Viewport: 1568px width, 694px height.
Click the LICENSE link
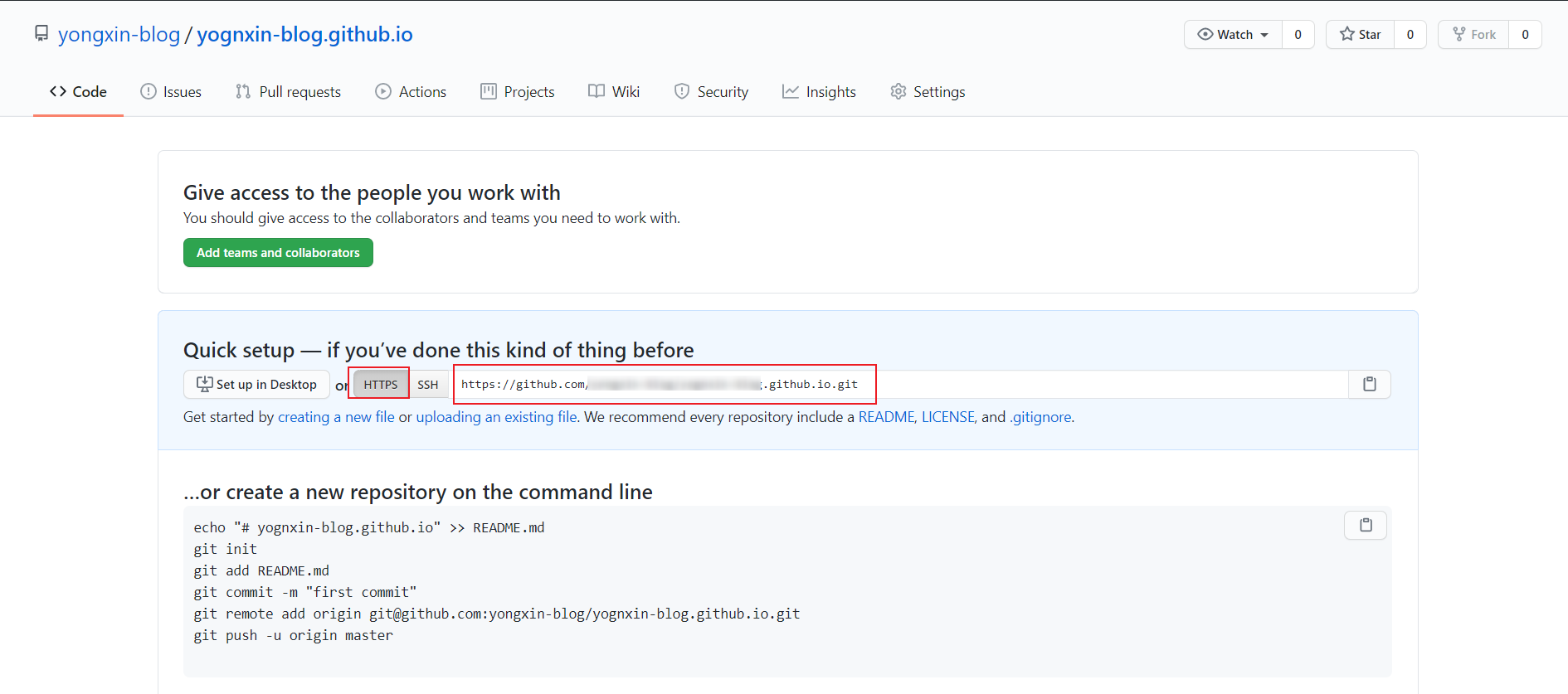947,417
